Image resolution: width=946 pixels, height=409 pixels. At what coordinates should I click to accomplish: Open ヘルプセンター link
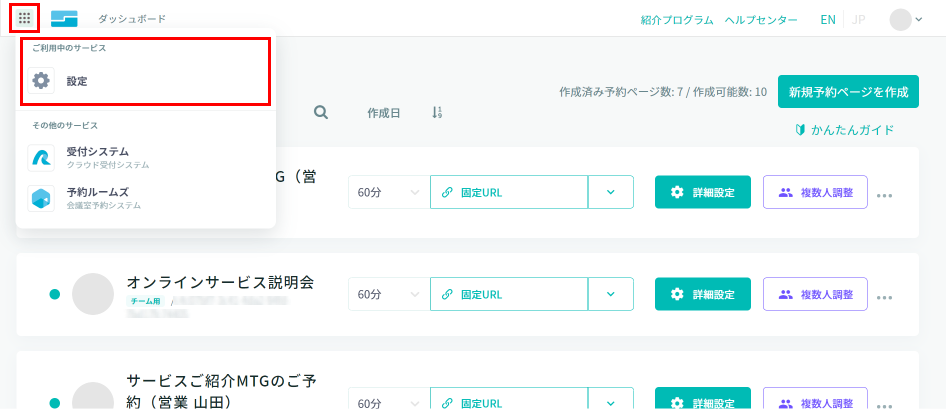(x=760, y=20)
